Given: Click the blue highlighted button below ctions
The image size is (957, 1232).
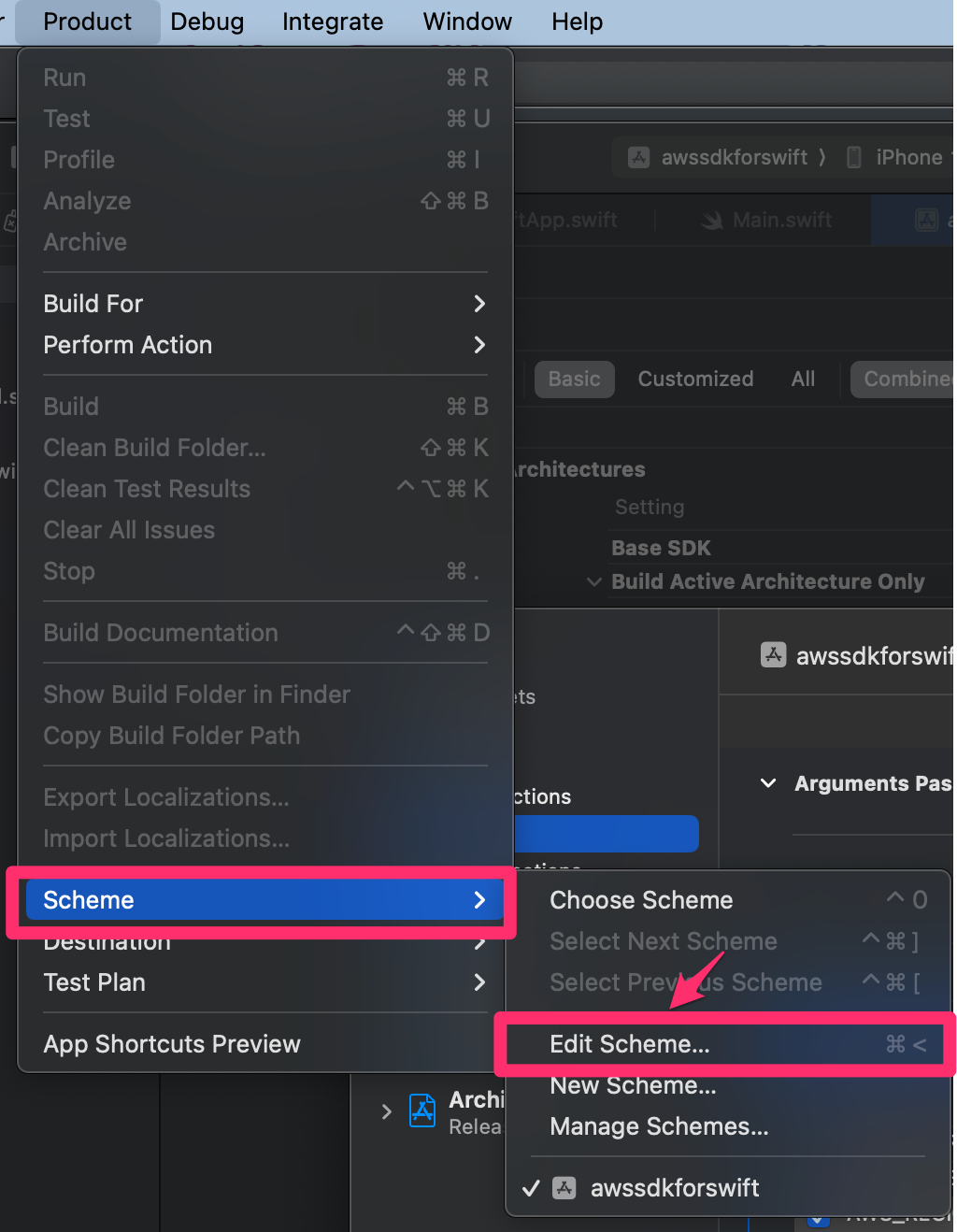Looking at the screenshot, I should [x=607, y=834].
